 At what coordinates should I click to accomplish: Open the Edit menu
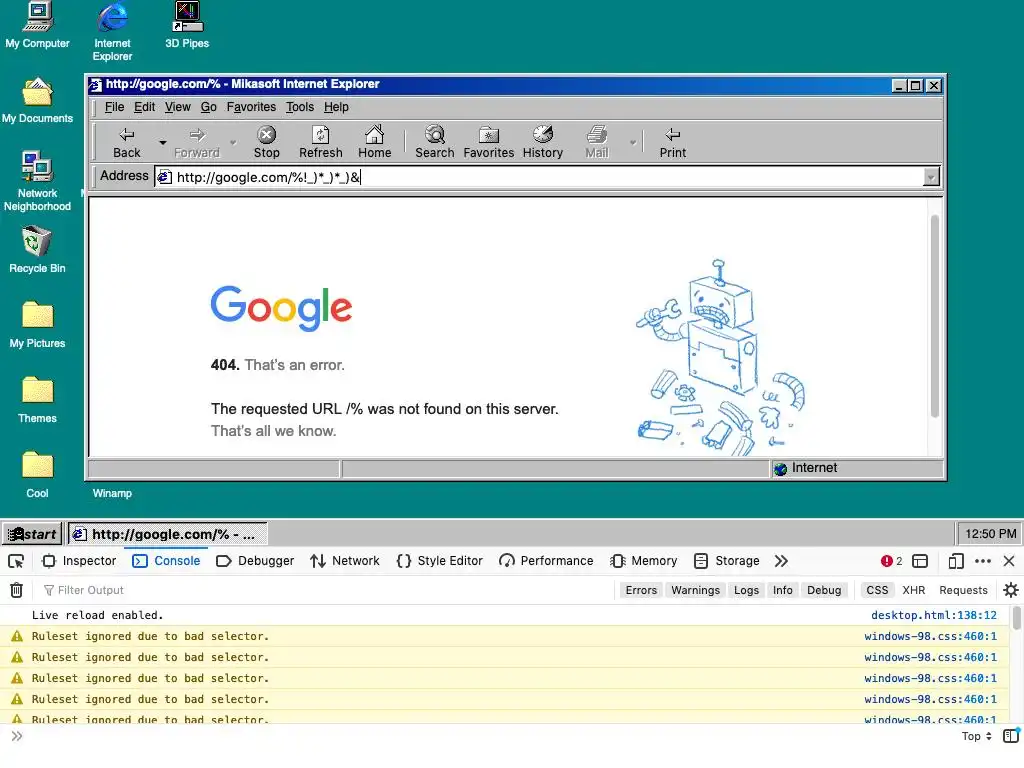click(144, 107)
